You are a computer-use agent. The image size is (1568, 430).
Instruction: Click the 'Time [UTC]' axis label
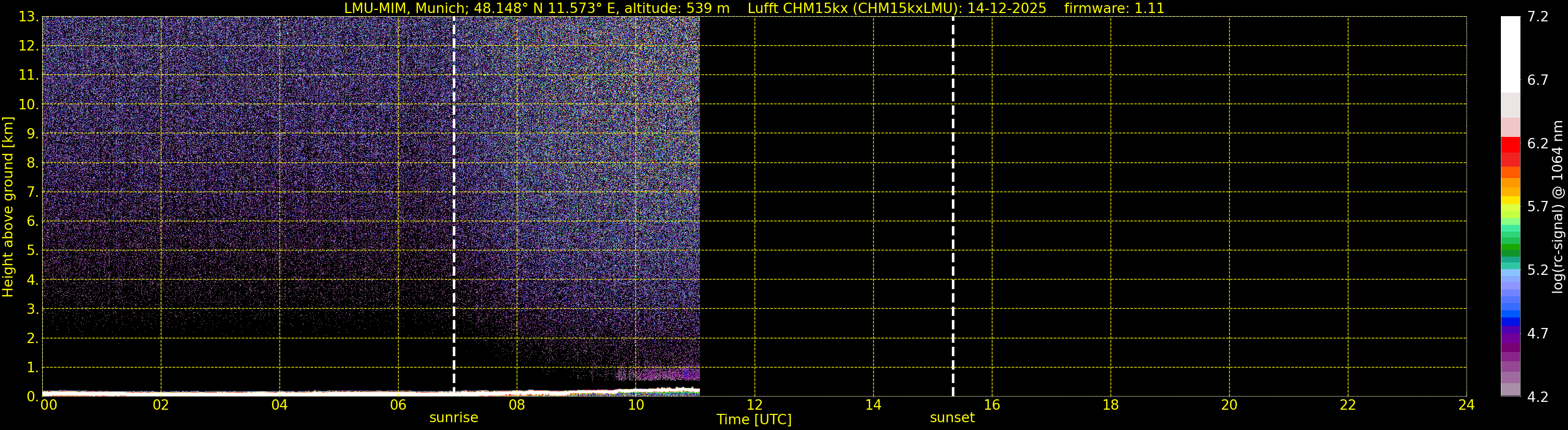754,420
